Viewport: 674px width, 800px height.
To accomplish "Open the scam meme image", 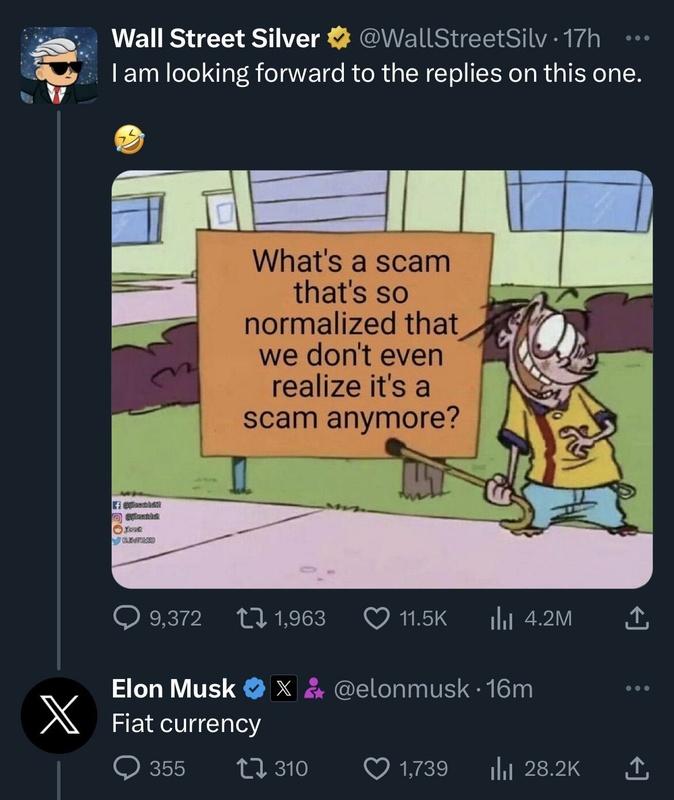I will (x=381, y=379).
